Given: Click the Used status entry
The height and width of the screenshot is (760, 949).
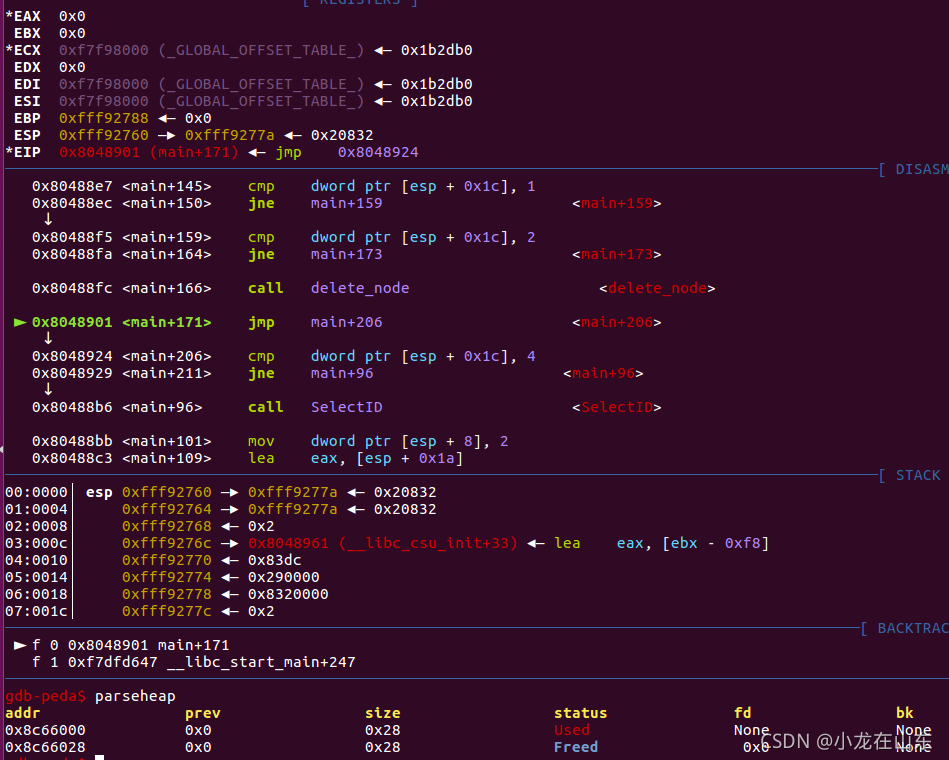Looking at the screenshot, I should 571,730.
